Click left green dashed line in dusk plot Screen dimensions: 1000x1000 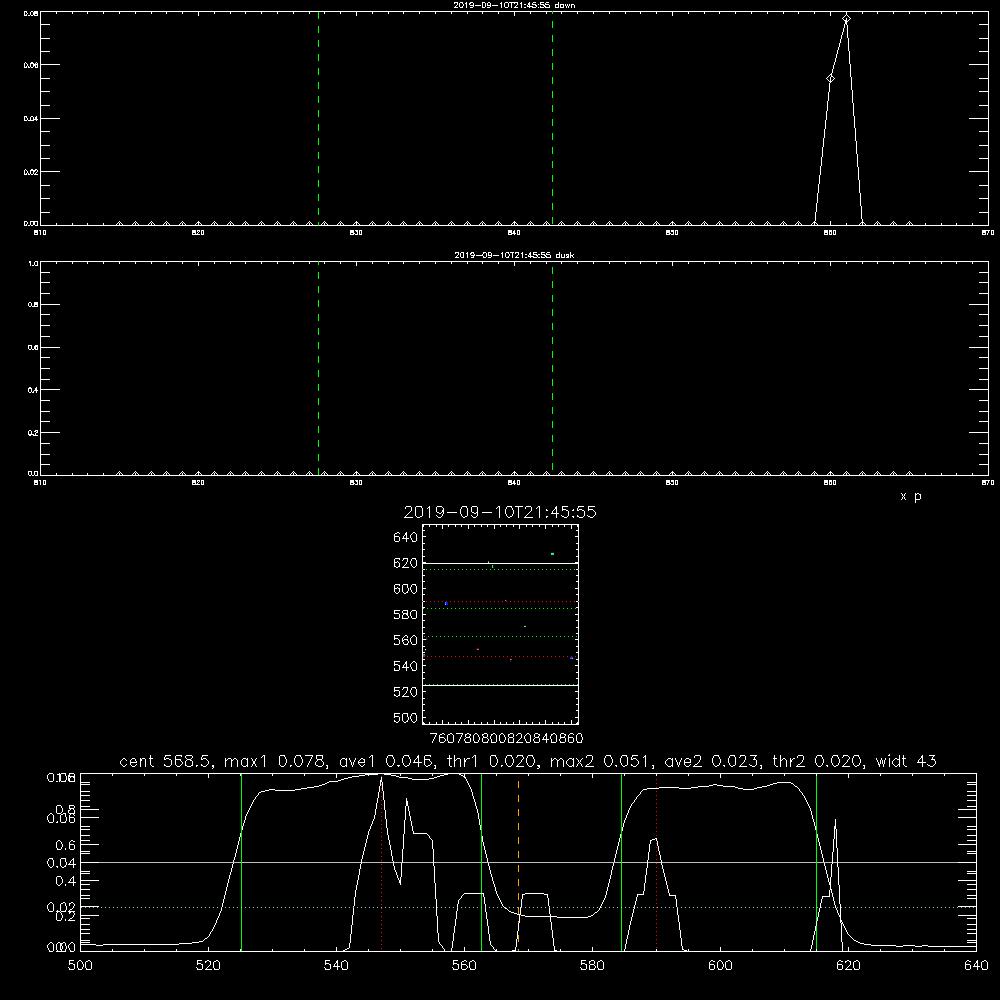pos(319,369)
